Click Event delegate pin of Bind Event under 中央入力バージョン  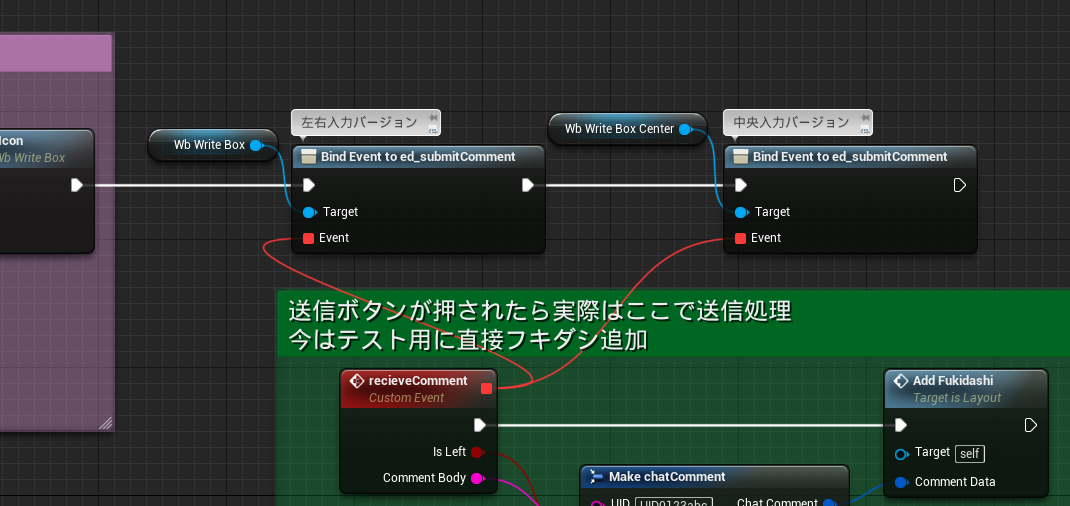coord(740,238)
